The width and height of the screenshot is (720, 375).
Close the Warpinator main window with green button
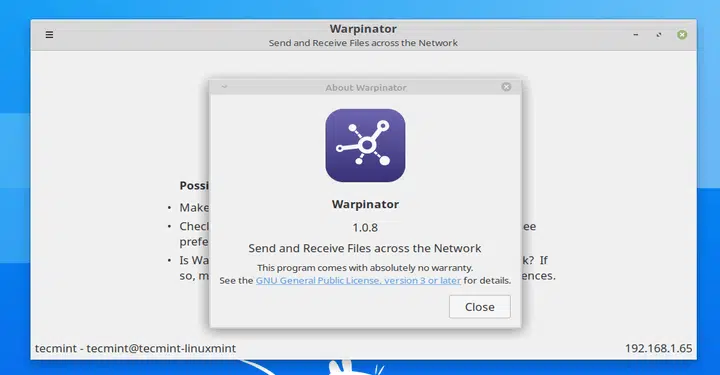(x=682, y=35)
